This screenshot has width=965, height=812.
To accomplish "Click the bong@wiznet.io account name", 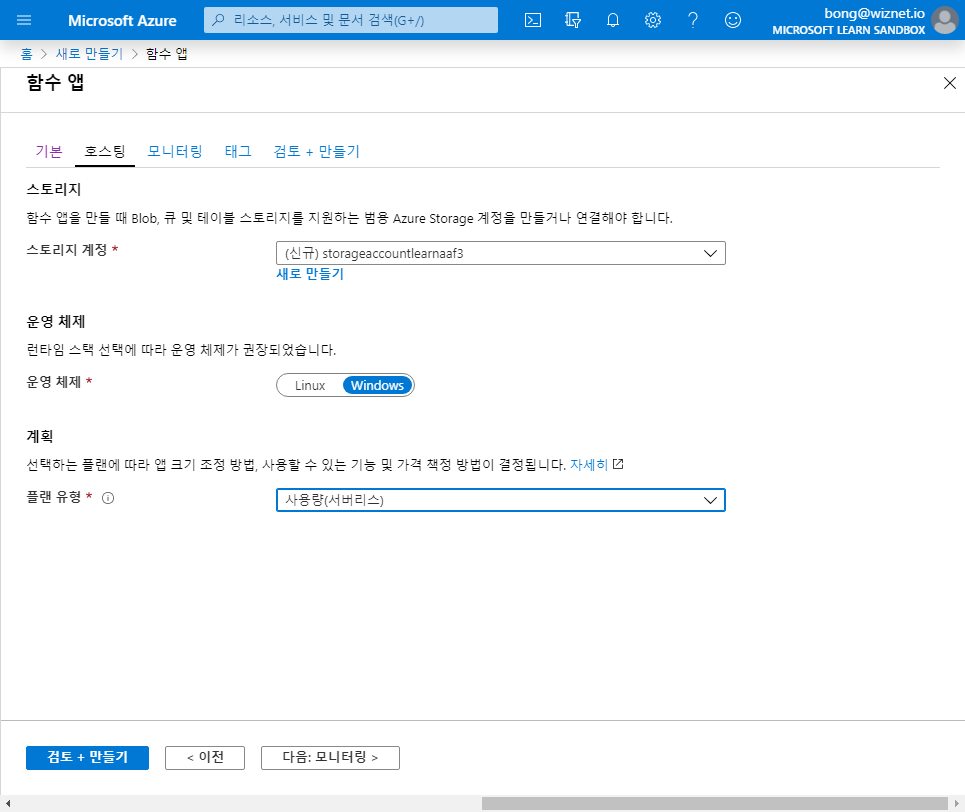I will (x=874, y=14).
